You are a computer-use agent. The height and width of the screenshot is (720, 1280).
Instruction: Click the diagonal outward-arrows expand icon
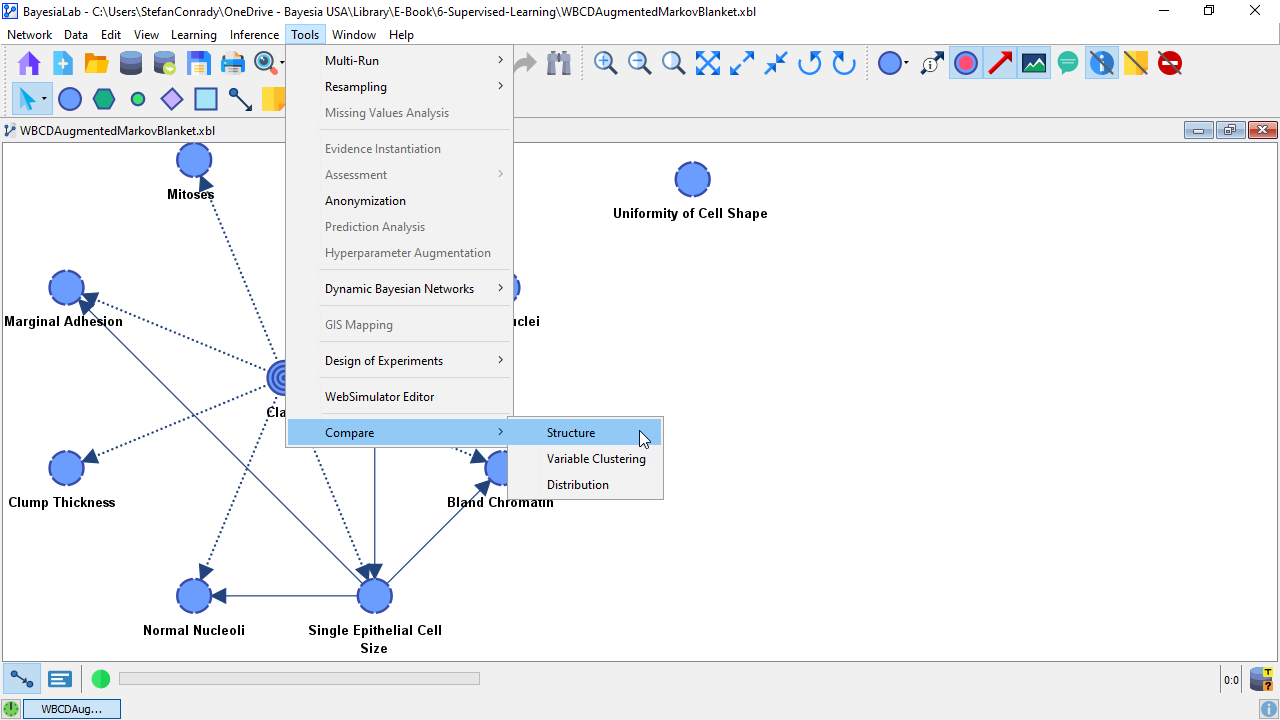click(x=742, y=64)
